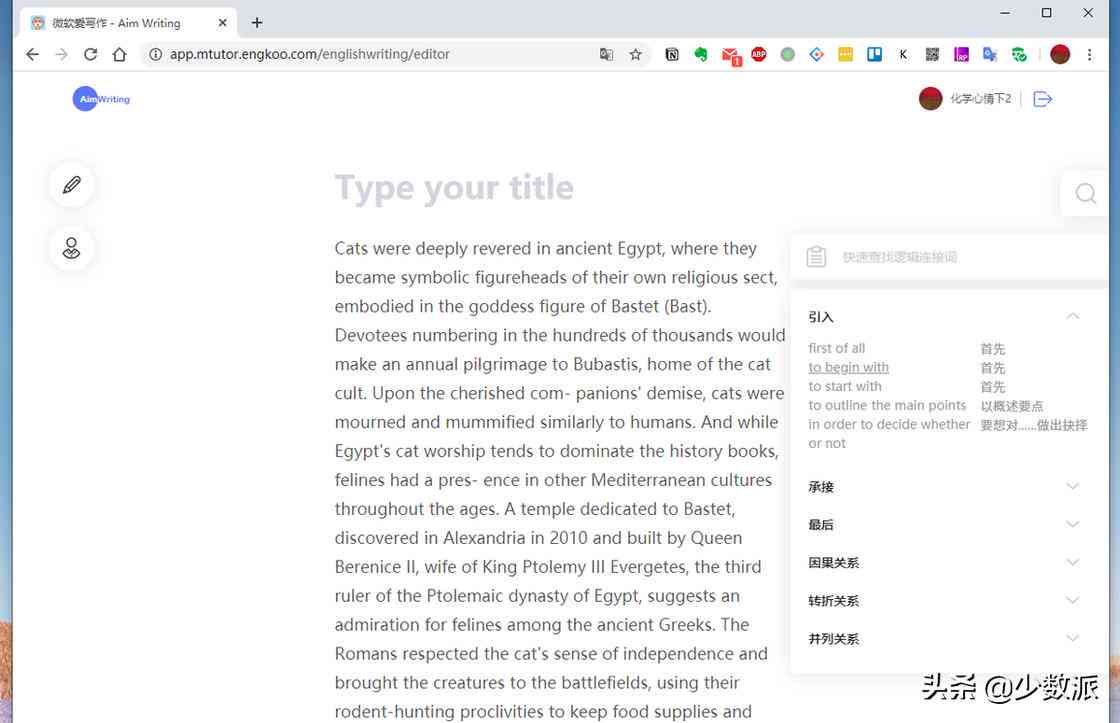Click the username 化学心情下2
Image resolution: width=1120 pixels, height=723 pixels.
click(980, 99)
